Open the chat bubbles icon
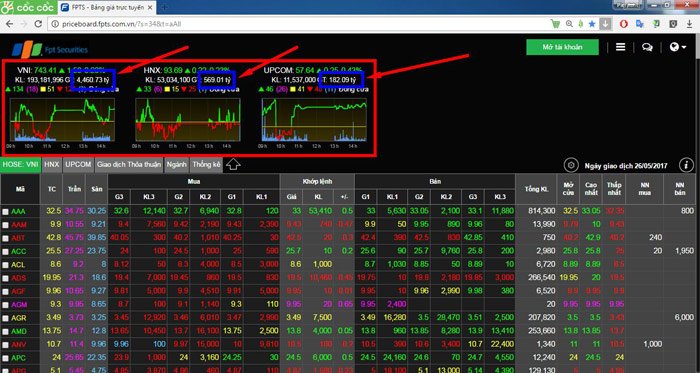Screen dimensions: 700x373 pyautogui.click(x=647, y=47)
